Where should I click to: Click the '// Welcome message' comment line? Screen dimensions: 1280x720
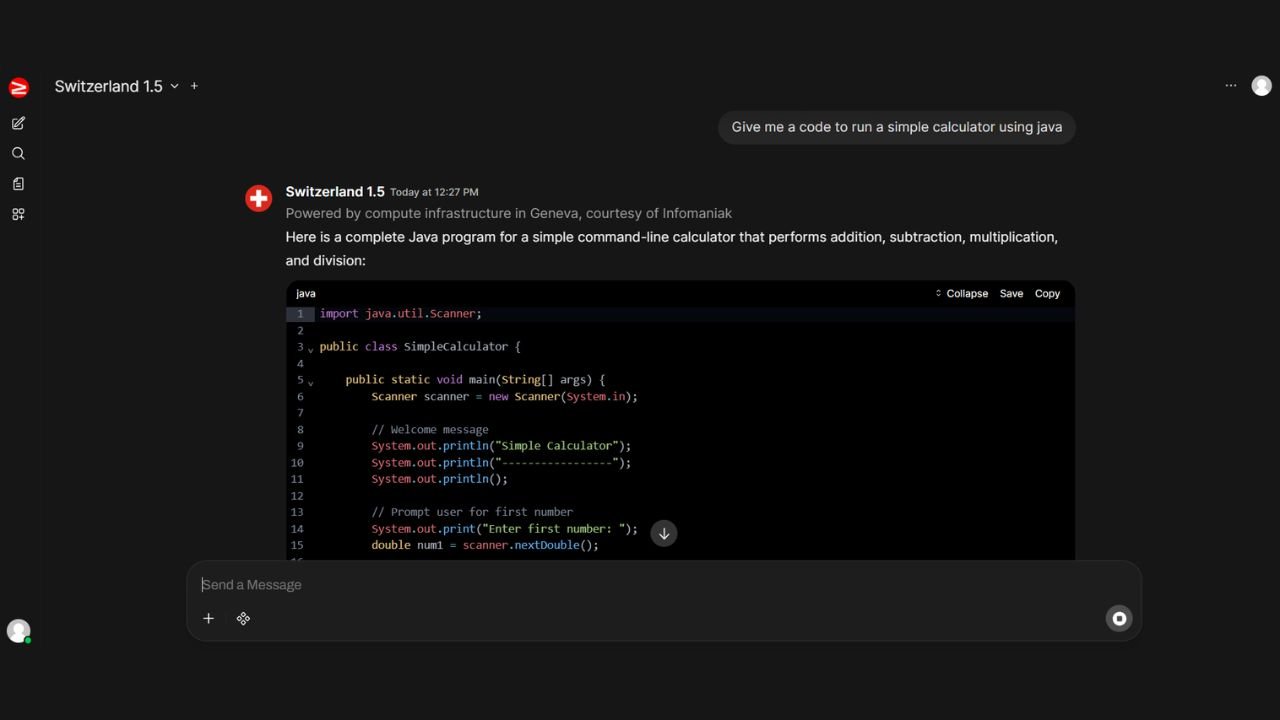(x=430, y=429)
